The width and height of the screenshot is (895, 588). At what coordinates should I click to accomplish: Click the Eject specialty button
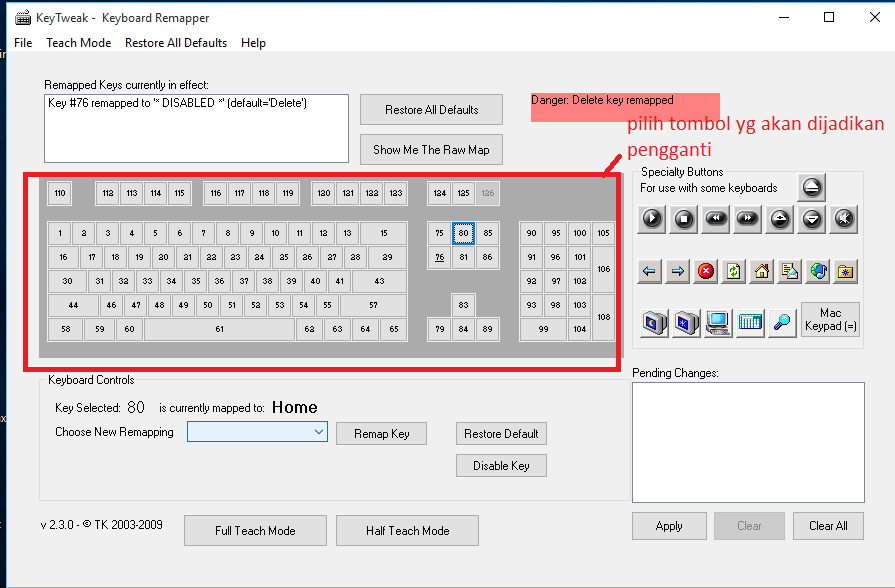811,187
